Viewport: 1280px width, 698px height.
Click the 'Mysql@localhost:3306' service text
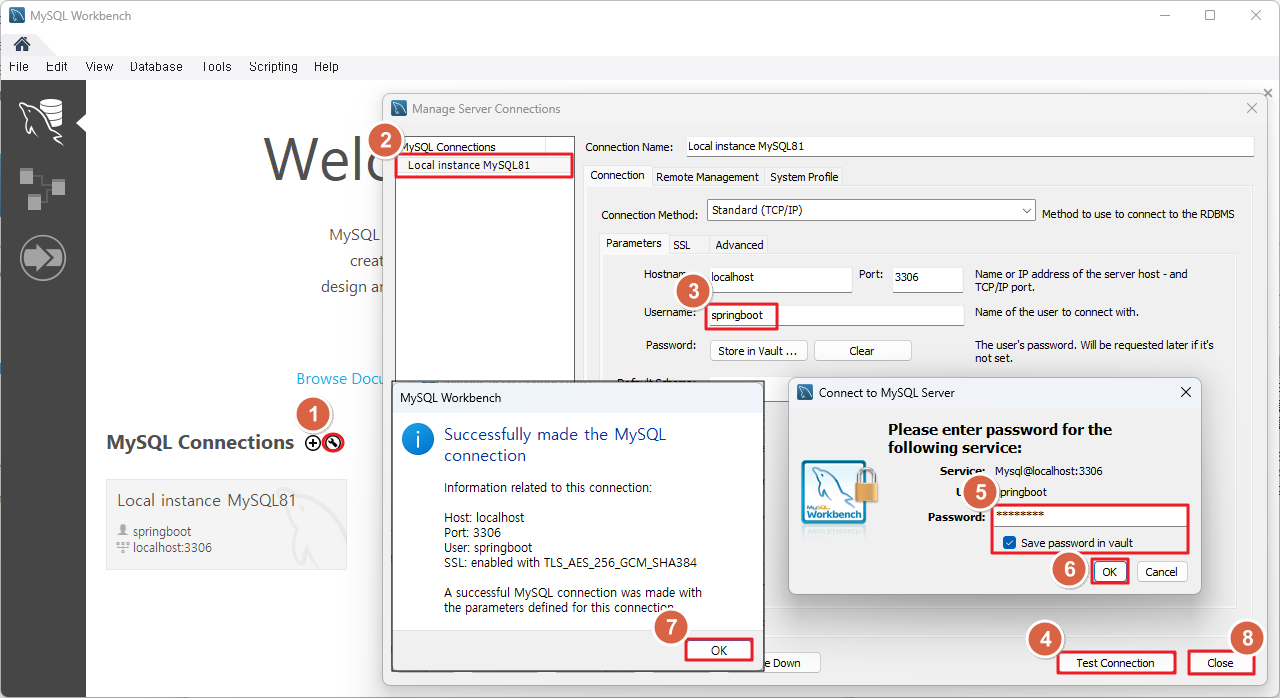1048,471
